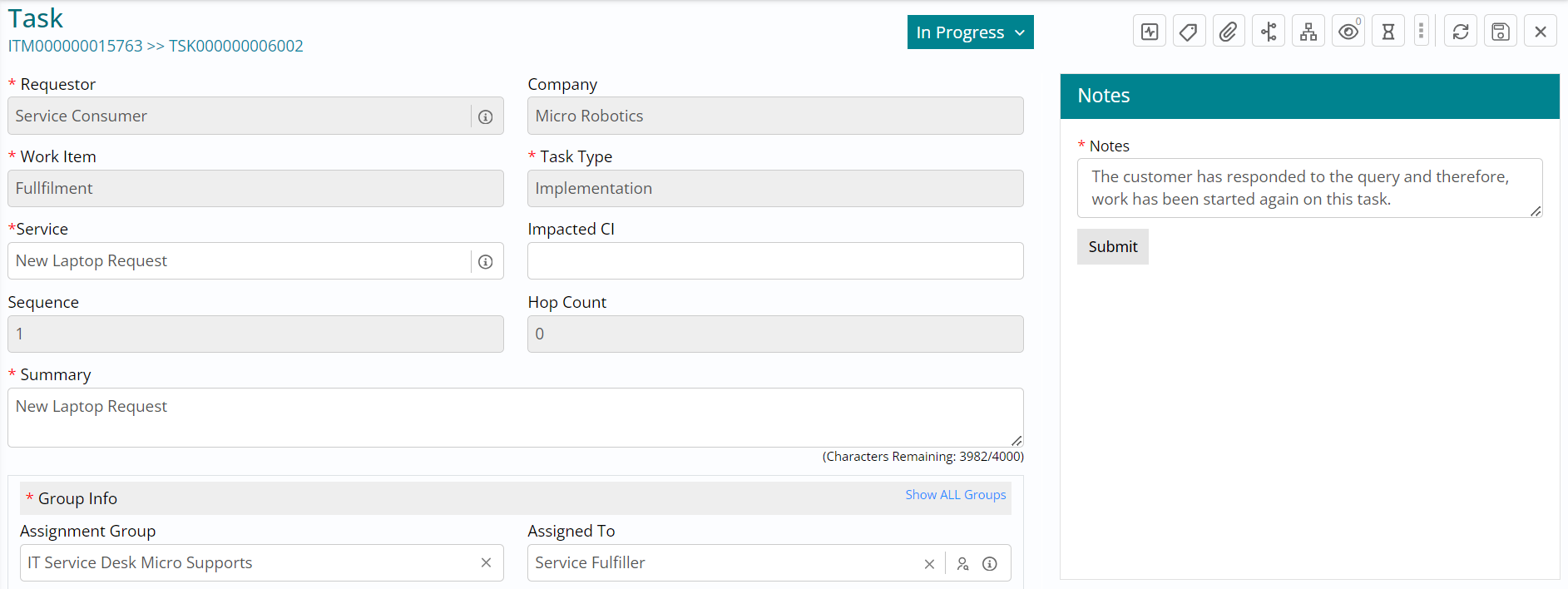Click the timeline branch icon
1568x589 pixels.
(x=1268, y=32)
